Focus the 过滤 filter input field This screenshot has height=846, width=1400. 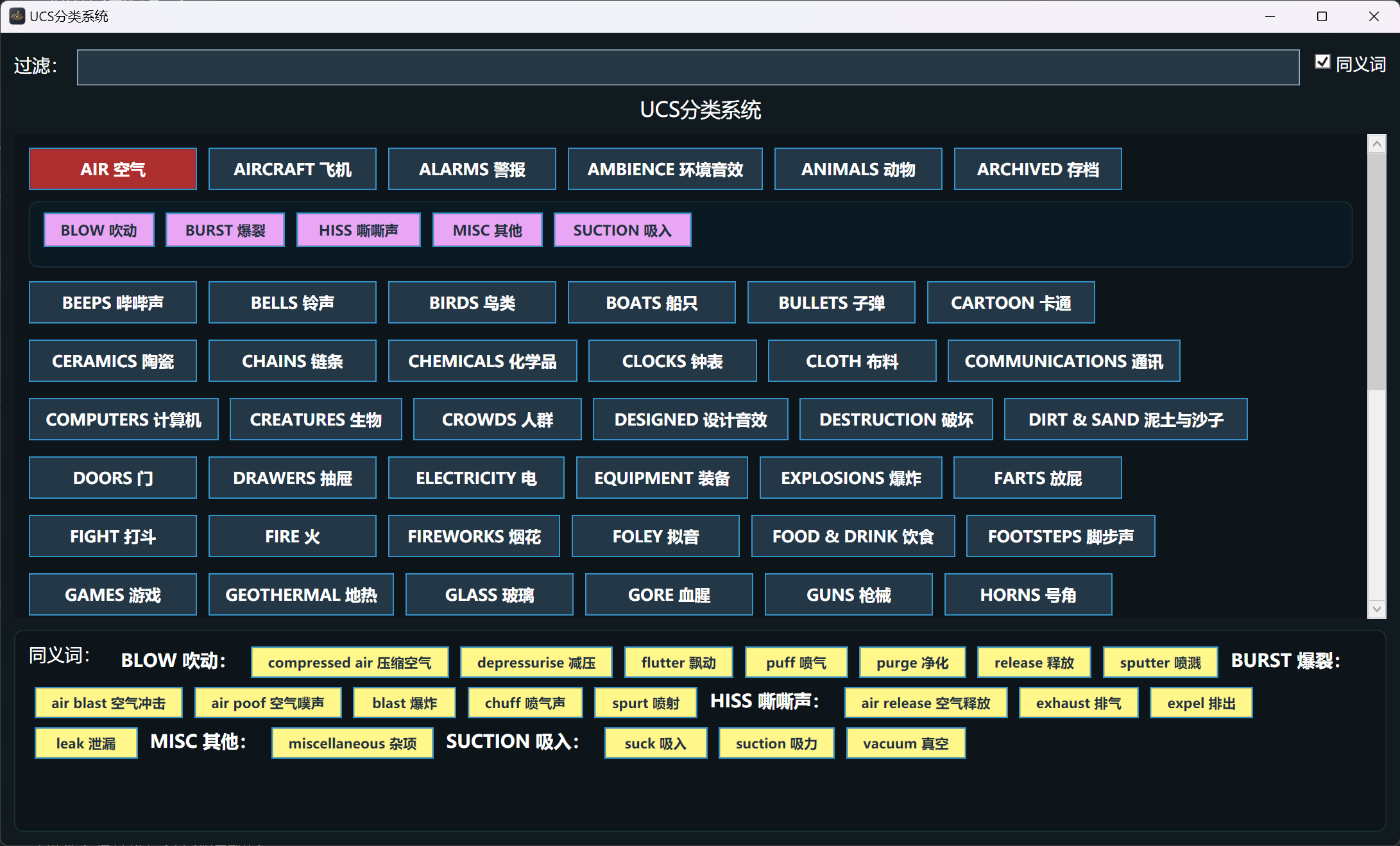(x=688, y=67)
